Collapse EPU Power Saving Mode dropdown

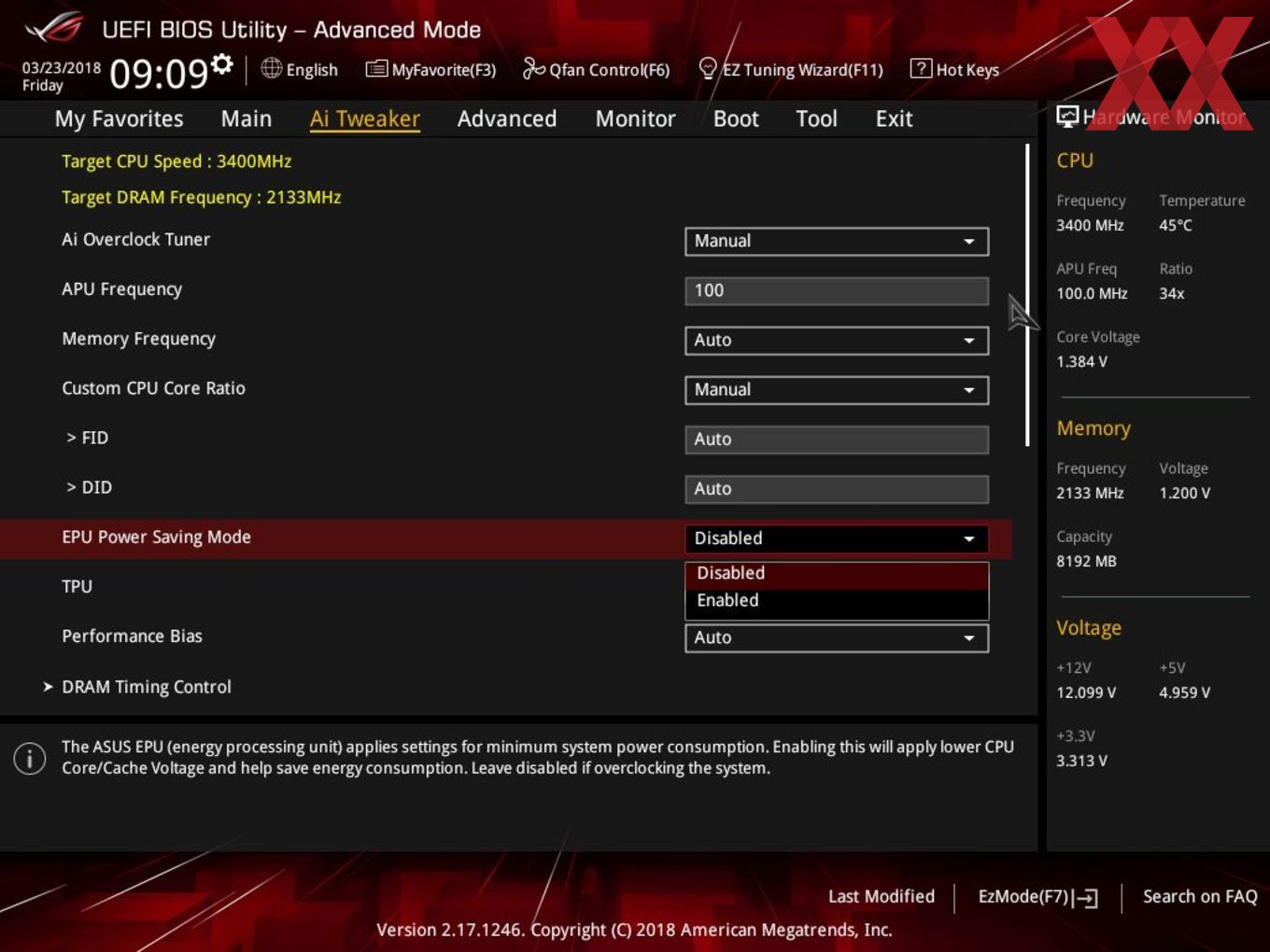837,538
